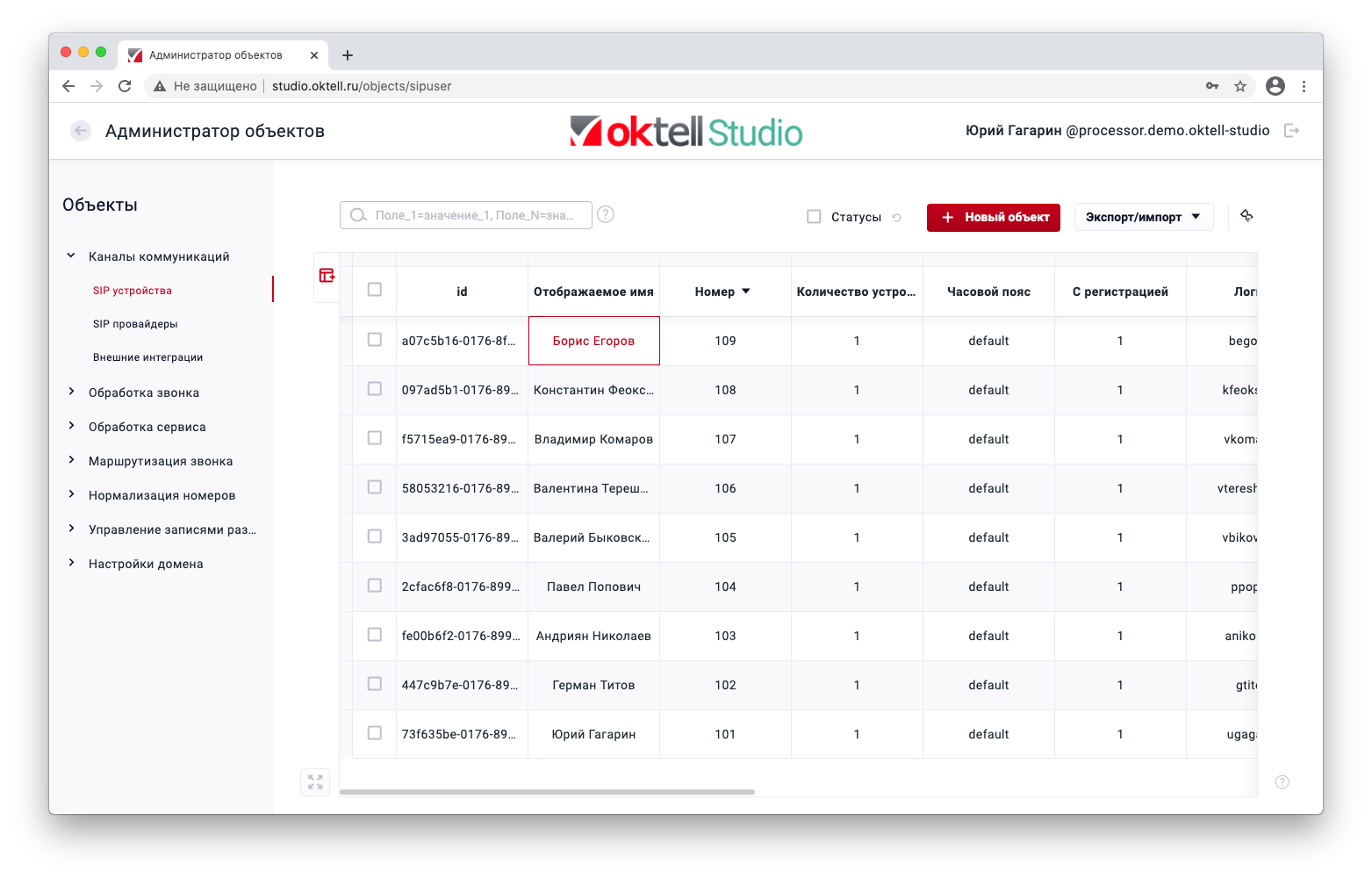Screen dimensions: 1372x879
Task: Click the pin icon right of Экспорт/импорт
Action: [1246, 216]
